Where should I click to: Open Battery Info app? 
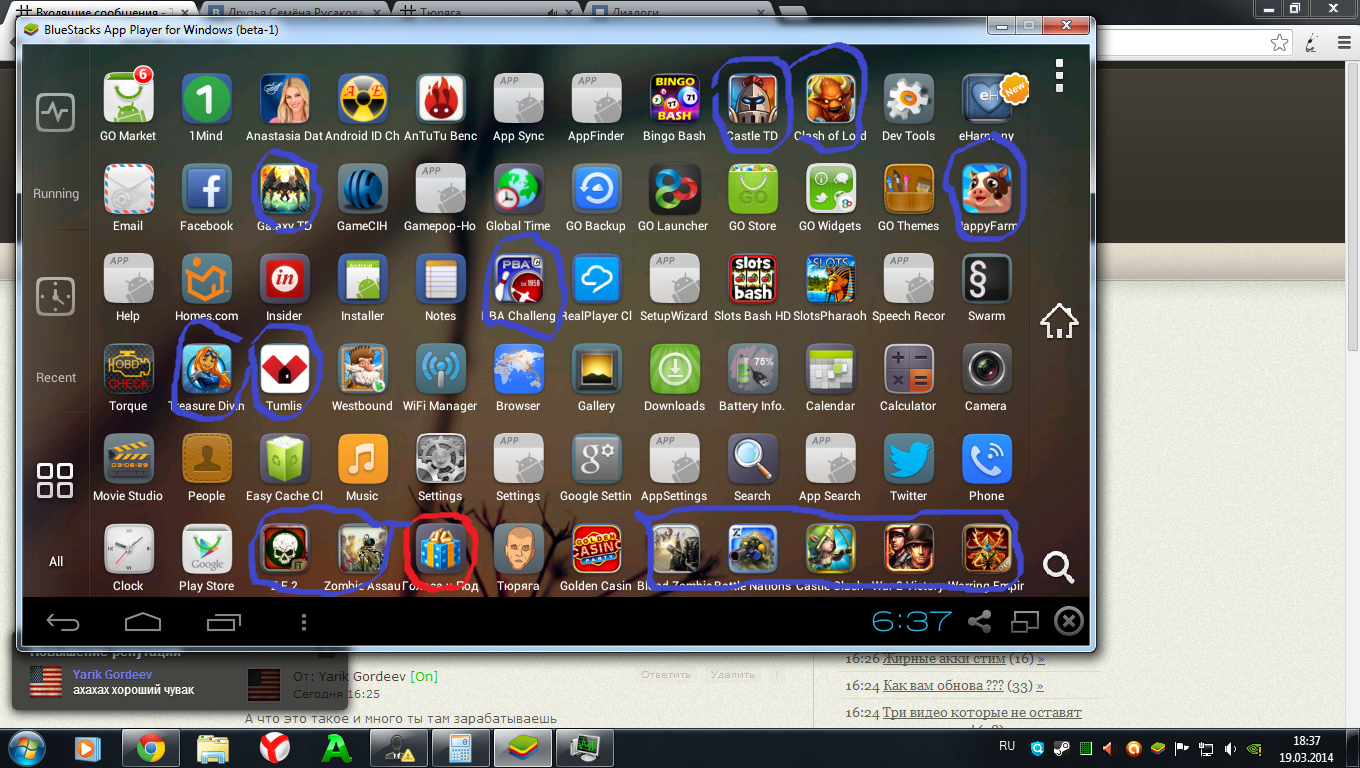click(x=752, y=369)
